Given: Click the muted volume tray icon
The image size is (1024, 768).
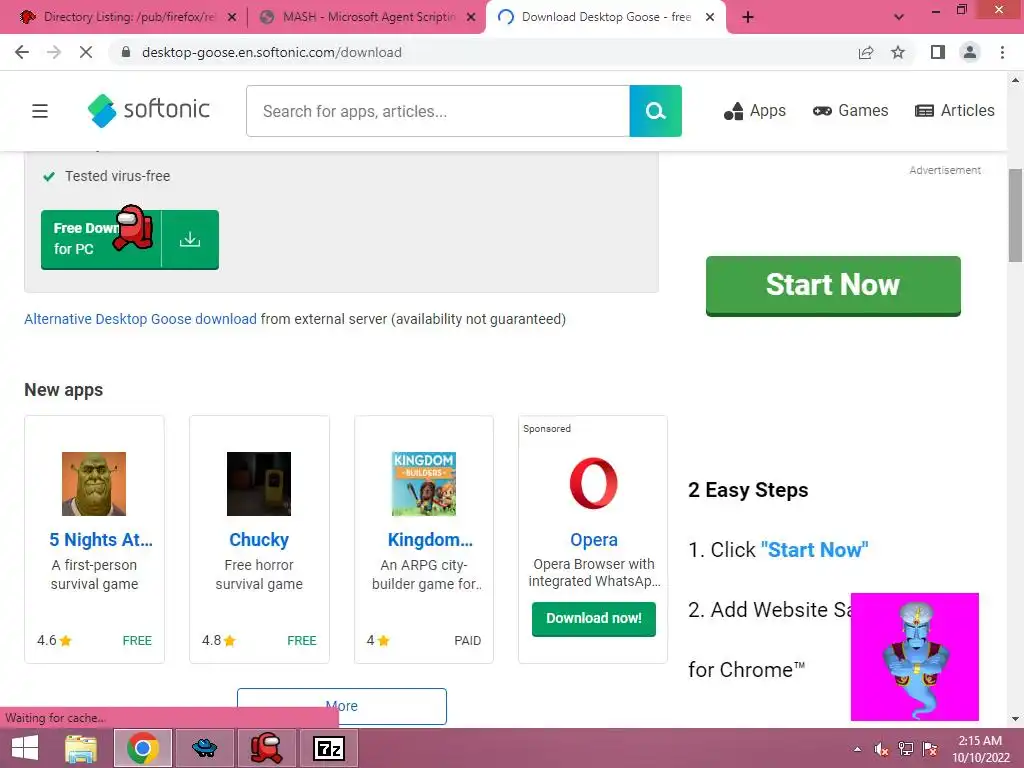Looking at the screenshot, I should point(882,749).
